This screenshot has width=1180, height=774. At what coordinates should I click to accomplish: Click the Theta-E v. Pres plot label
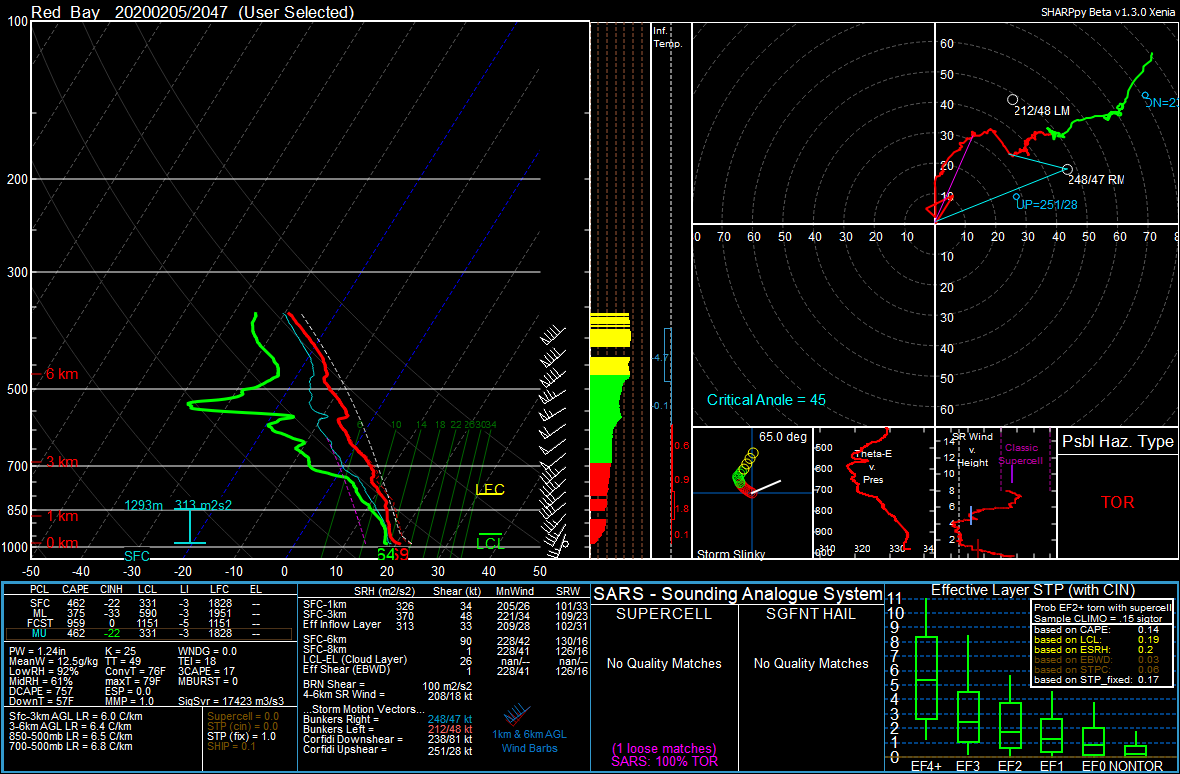872,466
